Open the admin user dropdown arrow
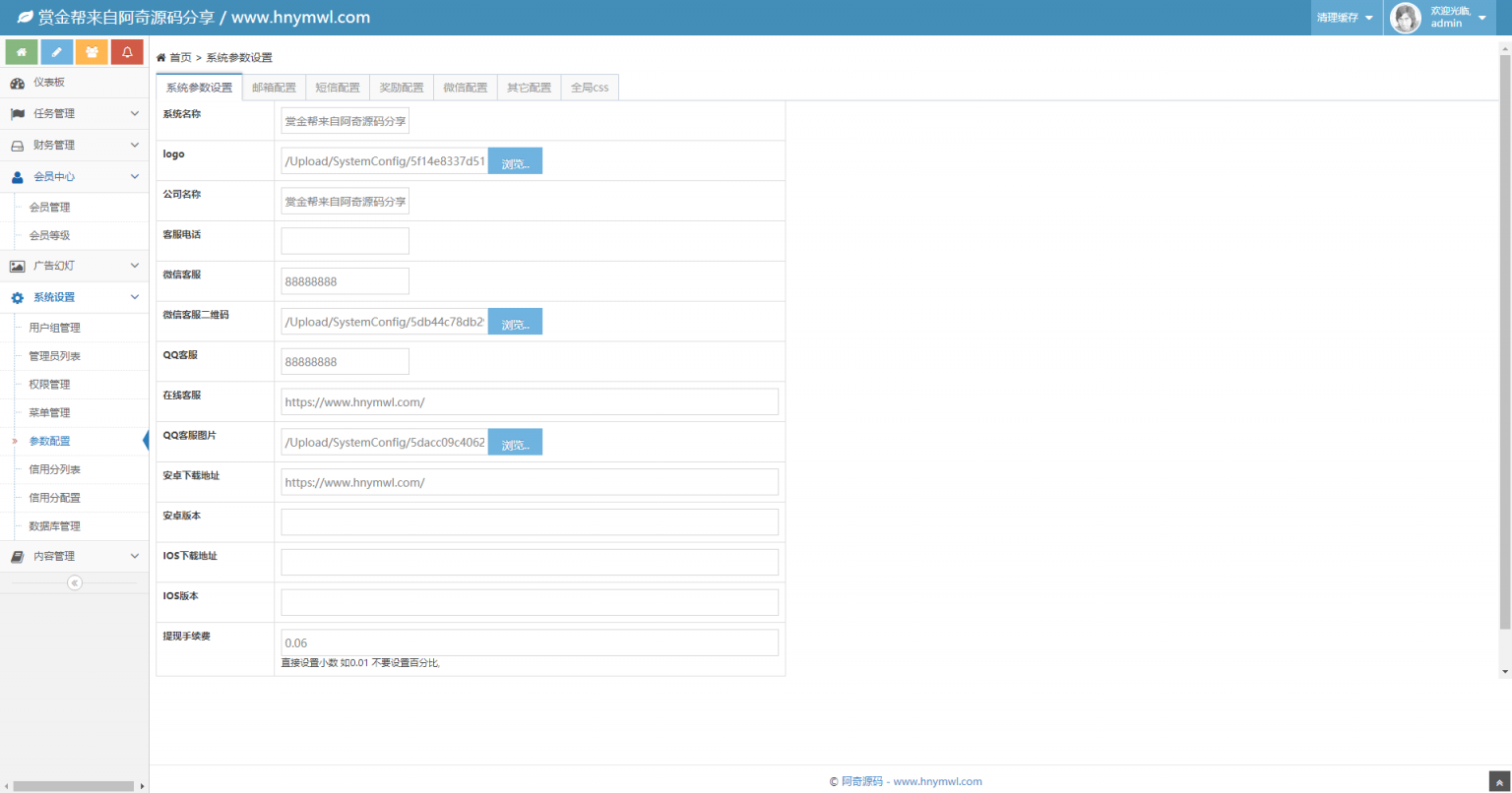The image size is (1512, 793). pos(1482,18)
